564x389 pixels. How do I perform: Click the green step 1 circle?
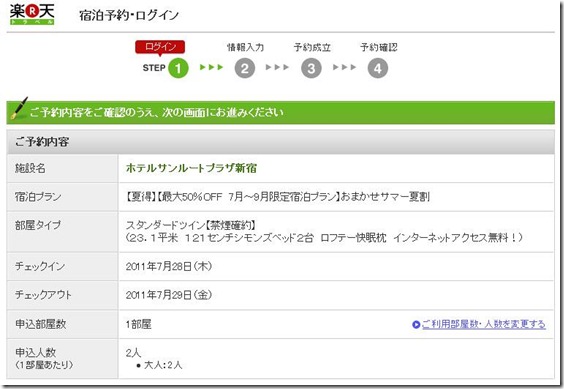[178, 68]
